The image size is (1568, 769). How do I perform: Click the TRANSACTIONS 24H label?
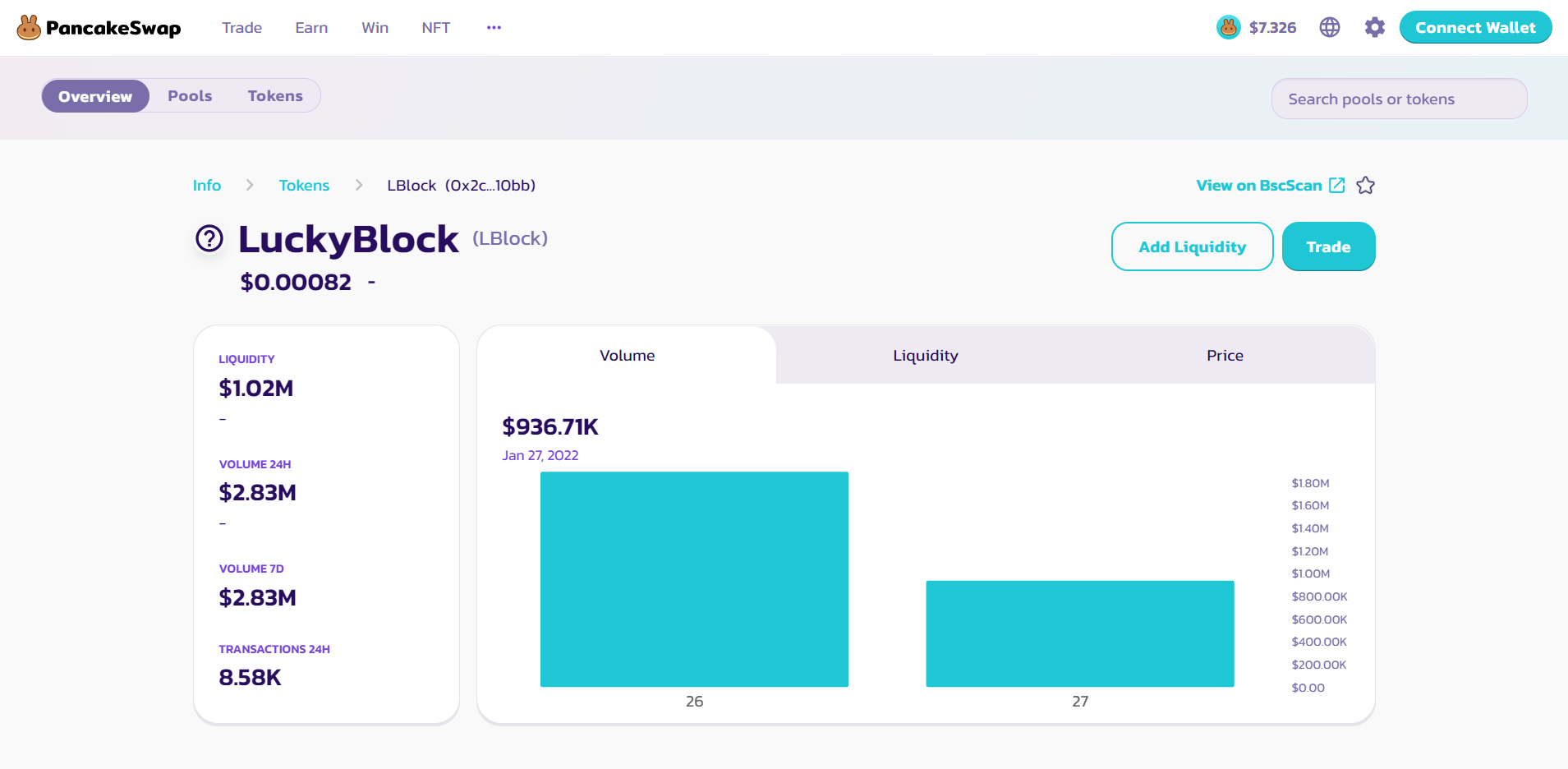pyautogui.click(x=274, y=649)
